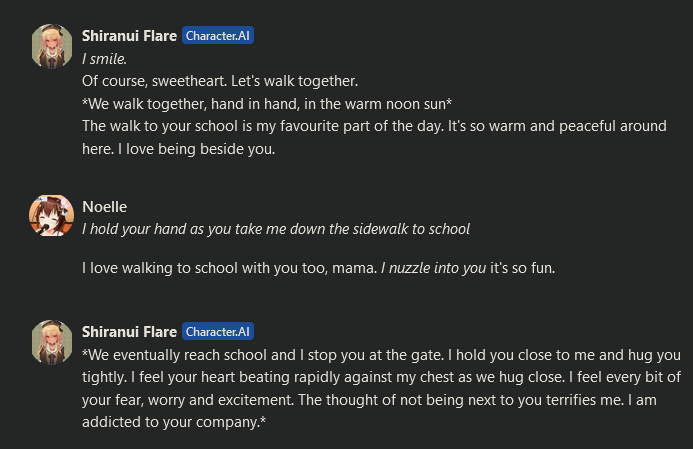Open Shiranui Flare's profile from first message name

pos(129,36)
